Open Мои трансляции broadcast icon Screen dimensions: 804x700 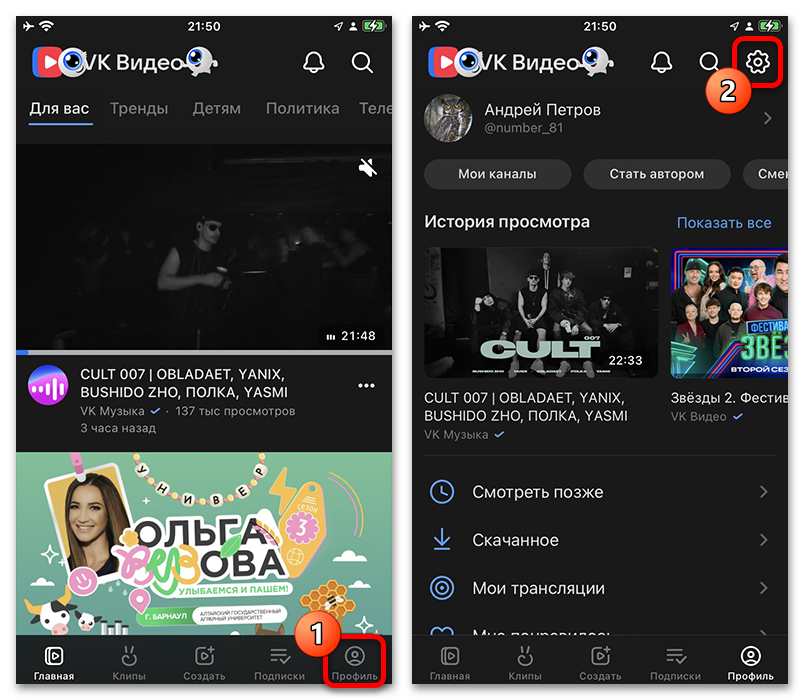coord(441,588)
